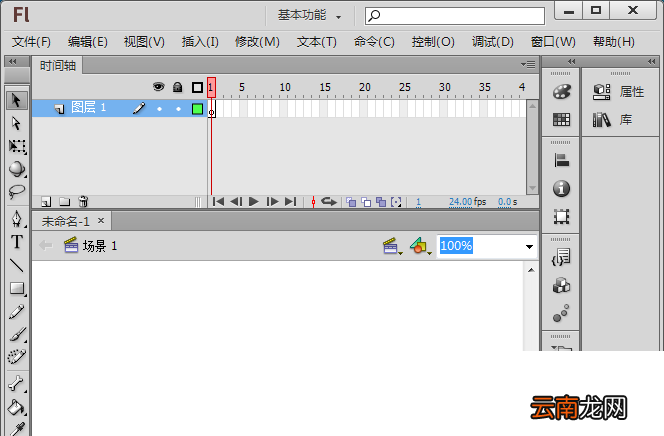Expand the icon panel dock arrows
The height and width of the screenshot is (436, 664).
pos(571,62)
